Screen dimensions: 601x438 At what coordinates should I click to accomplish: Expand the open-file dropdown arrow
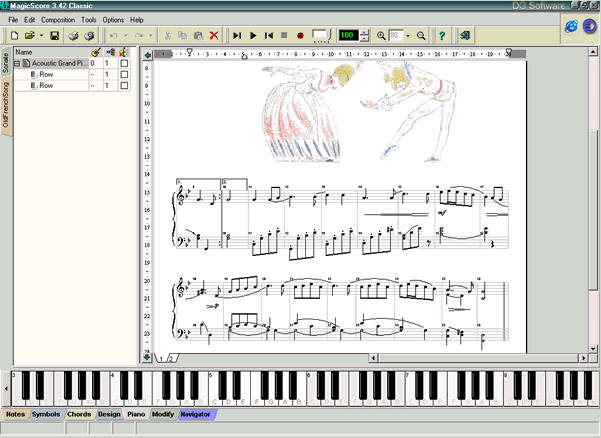tap(41, 36)
